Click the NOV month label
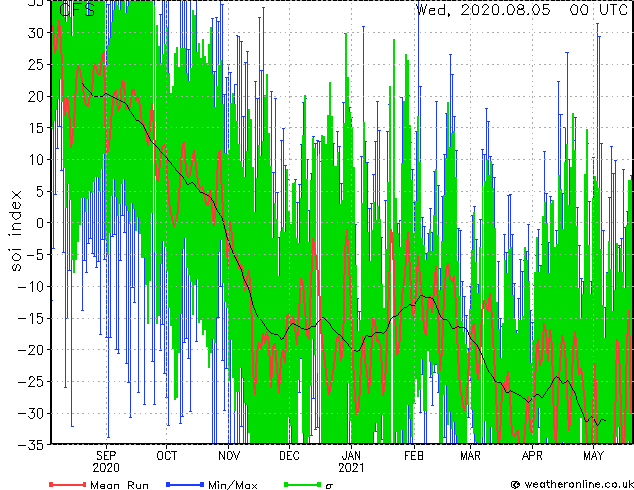This screenshot has width=634, height=490. click(x=229, y=456)
